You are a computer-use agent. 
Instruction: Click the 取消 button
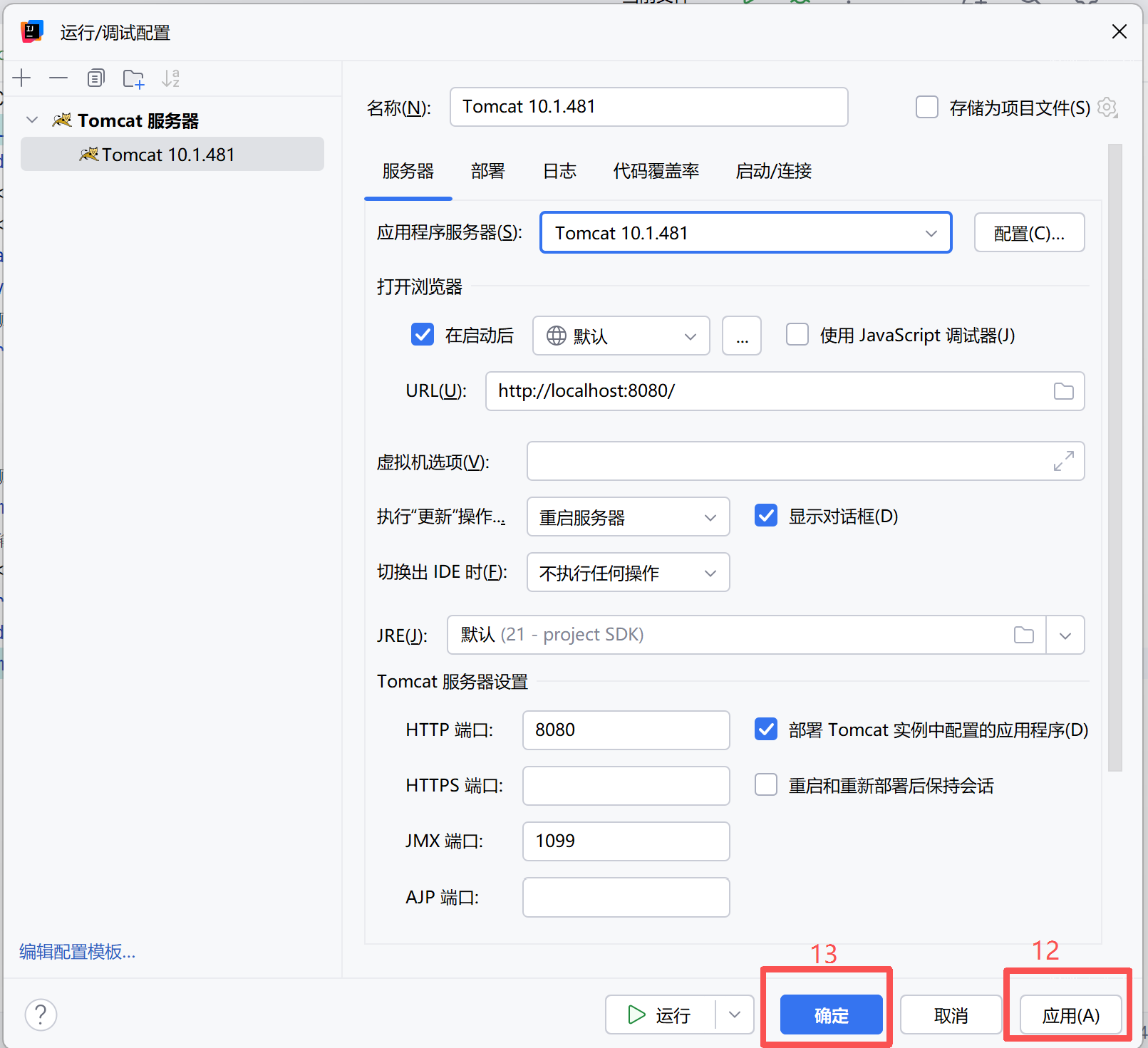(x=951, y=1015)
